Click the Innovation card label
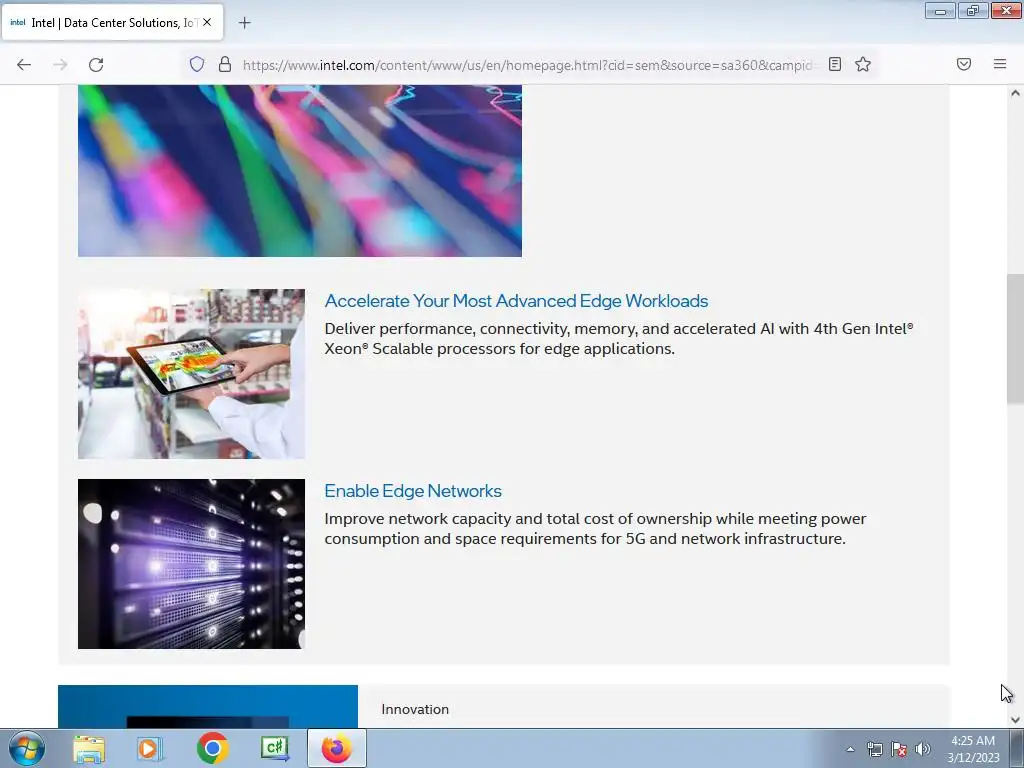The image size is (1024, 768). click(x=415, y=709)
